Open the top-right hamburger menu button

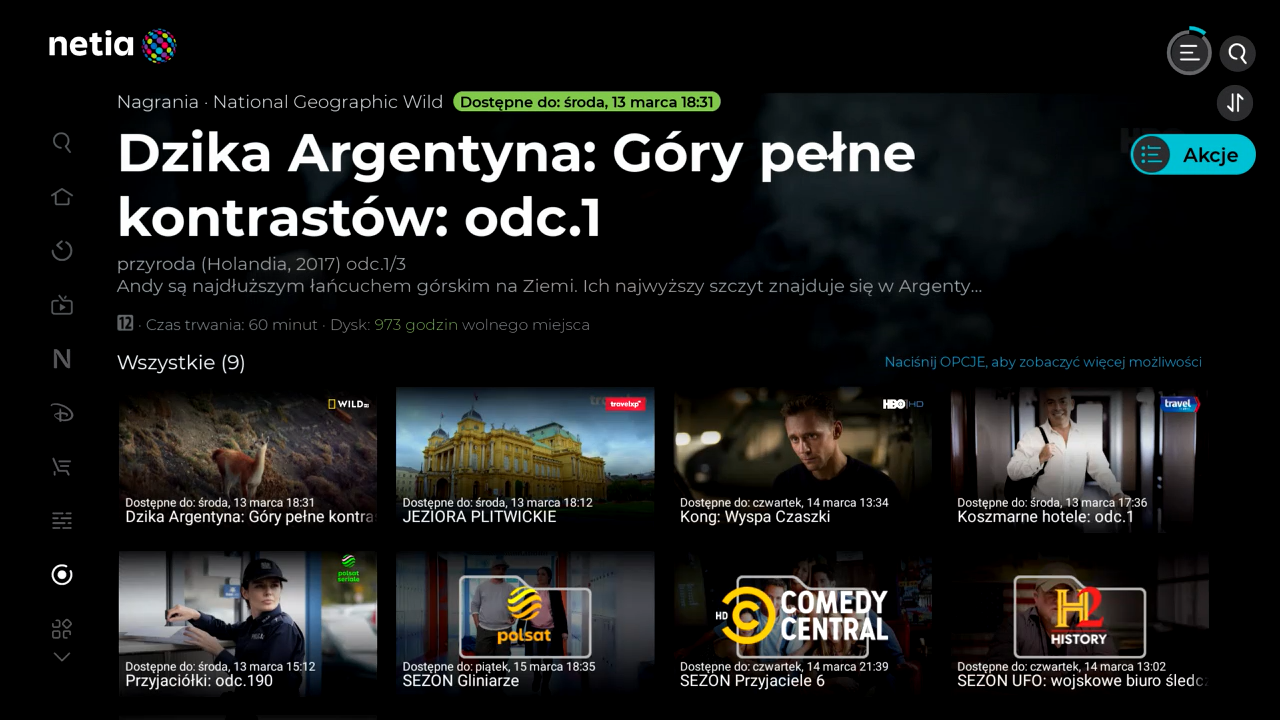(1189, 53)
